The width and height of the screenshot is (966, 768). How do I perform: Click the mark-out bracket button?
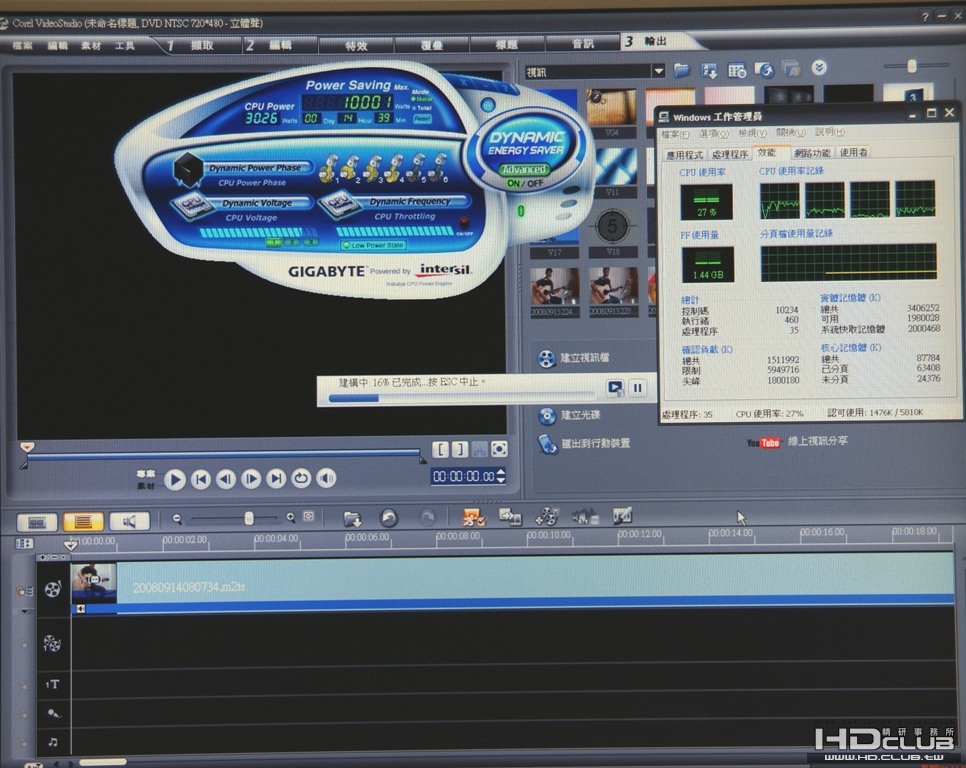tap(460, 450)
